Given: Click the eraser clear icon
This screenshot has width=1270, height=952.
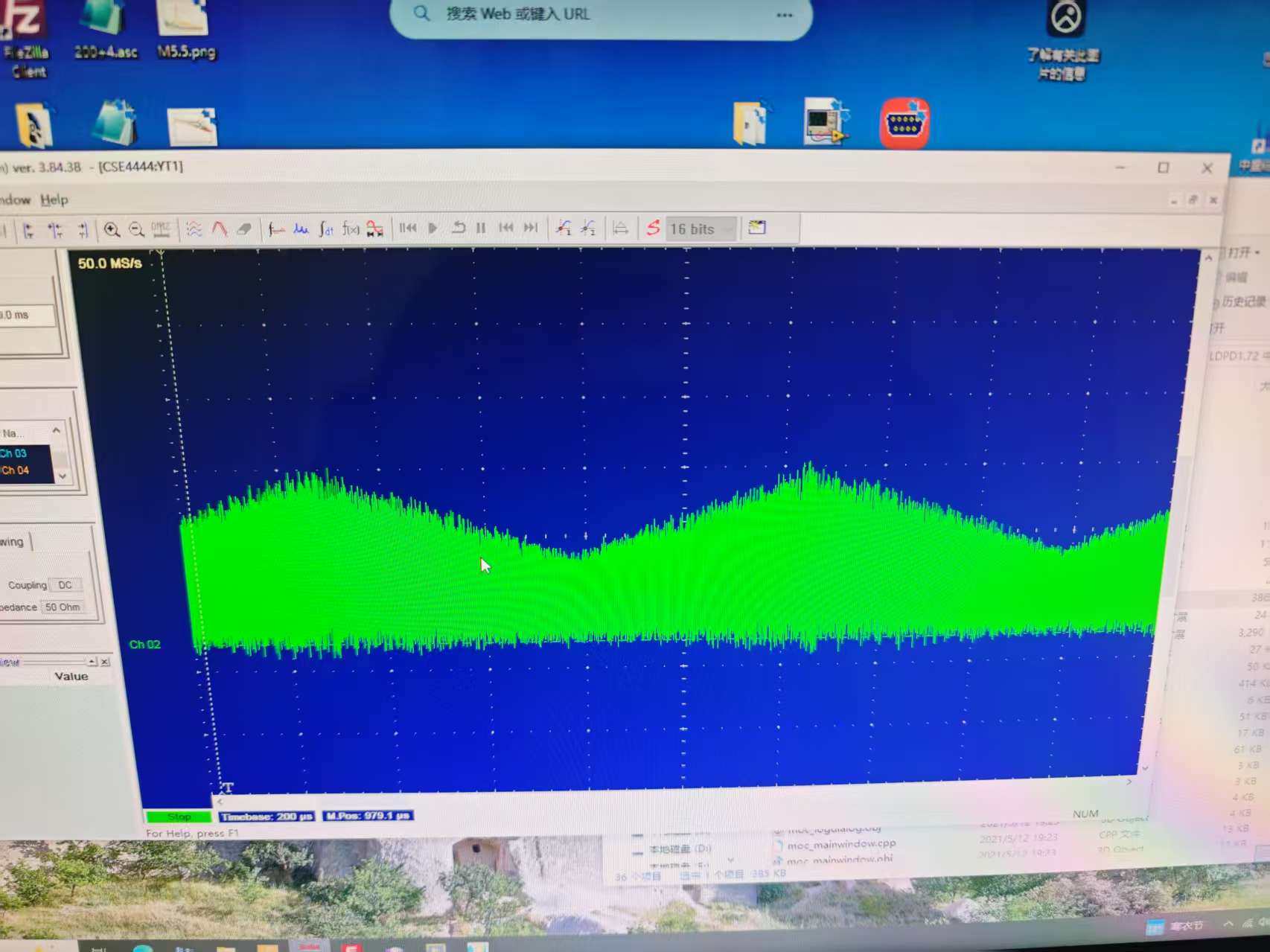Looking at the screenshot, I should [243, 229].
